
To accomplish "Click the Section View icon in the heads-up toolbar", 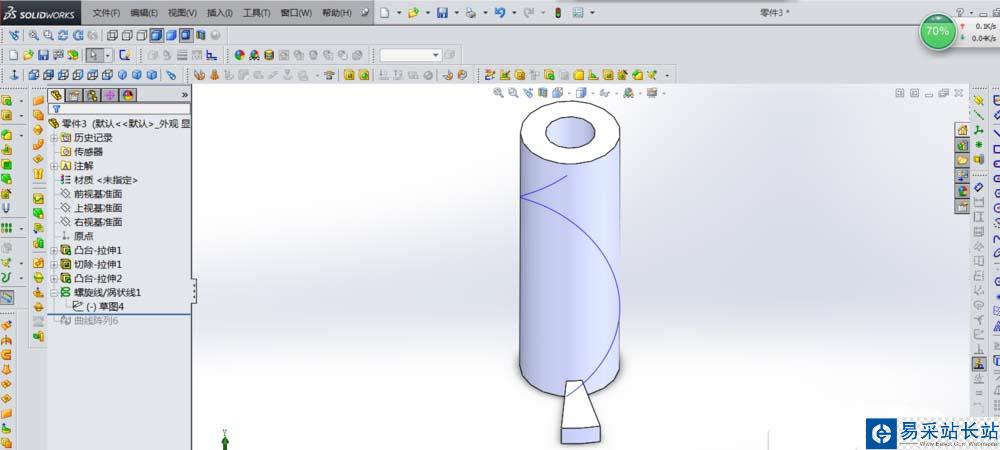I will click(543, 93).
